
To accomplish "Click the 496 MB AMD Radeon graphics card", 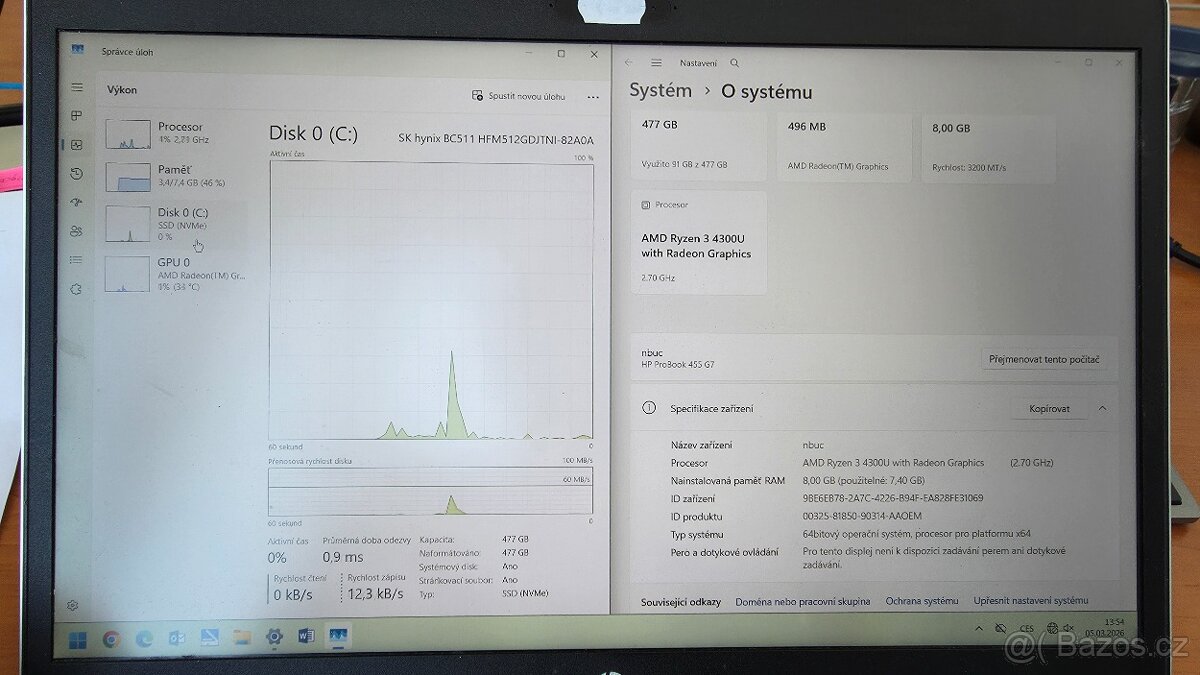I will click(843, 147).
